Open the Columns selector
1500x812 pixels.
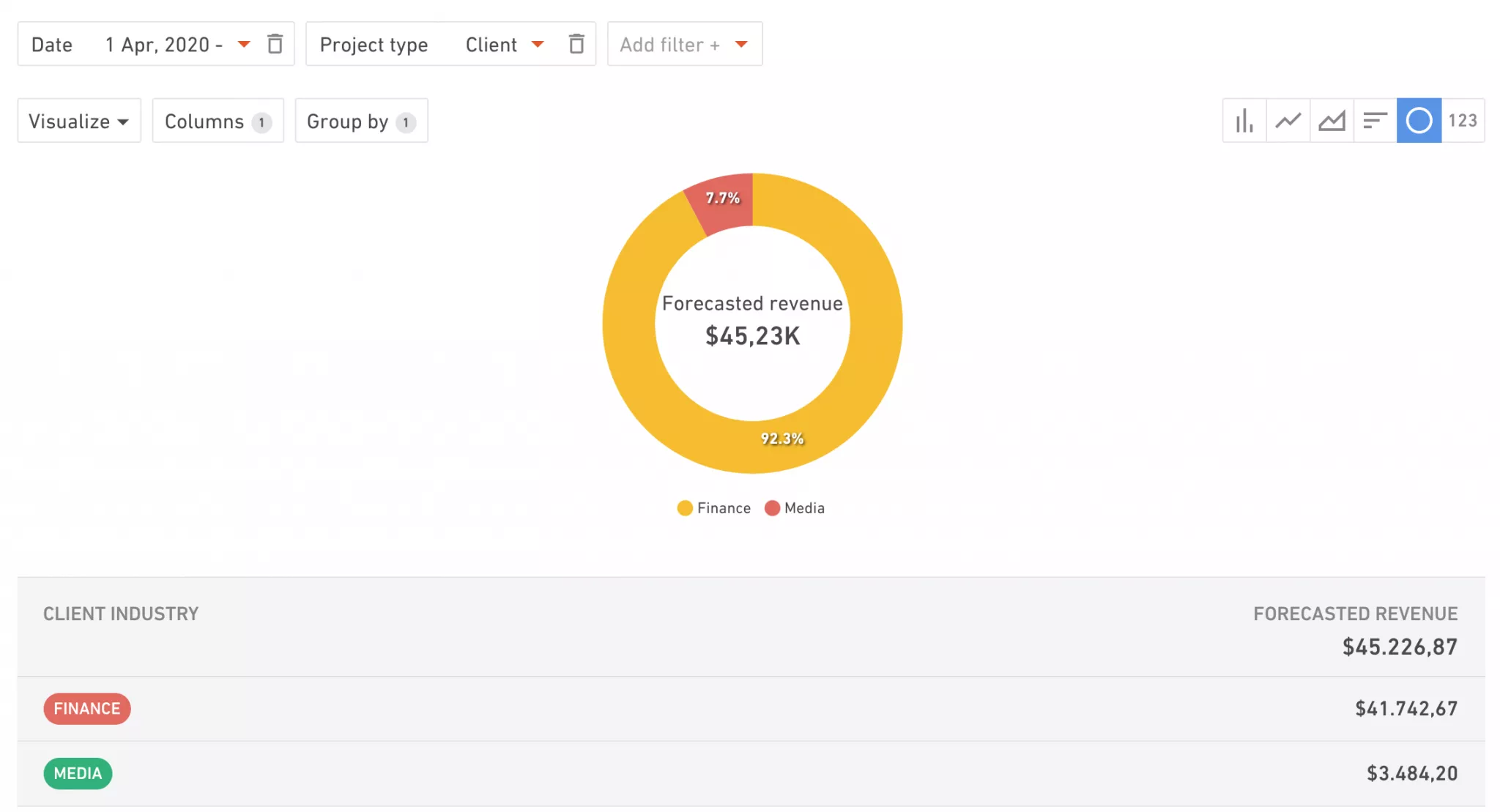[x=218, y=121]
